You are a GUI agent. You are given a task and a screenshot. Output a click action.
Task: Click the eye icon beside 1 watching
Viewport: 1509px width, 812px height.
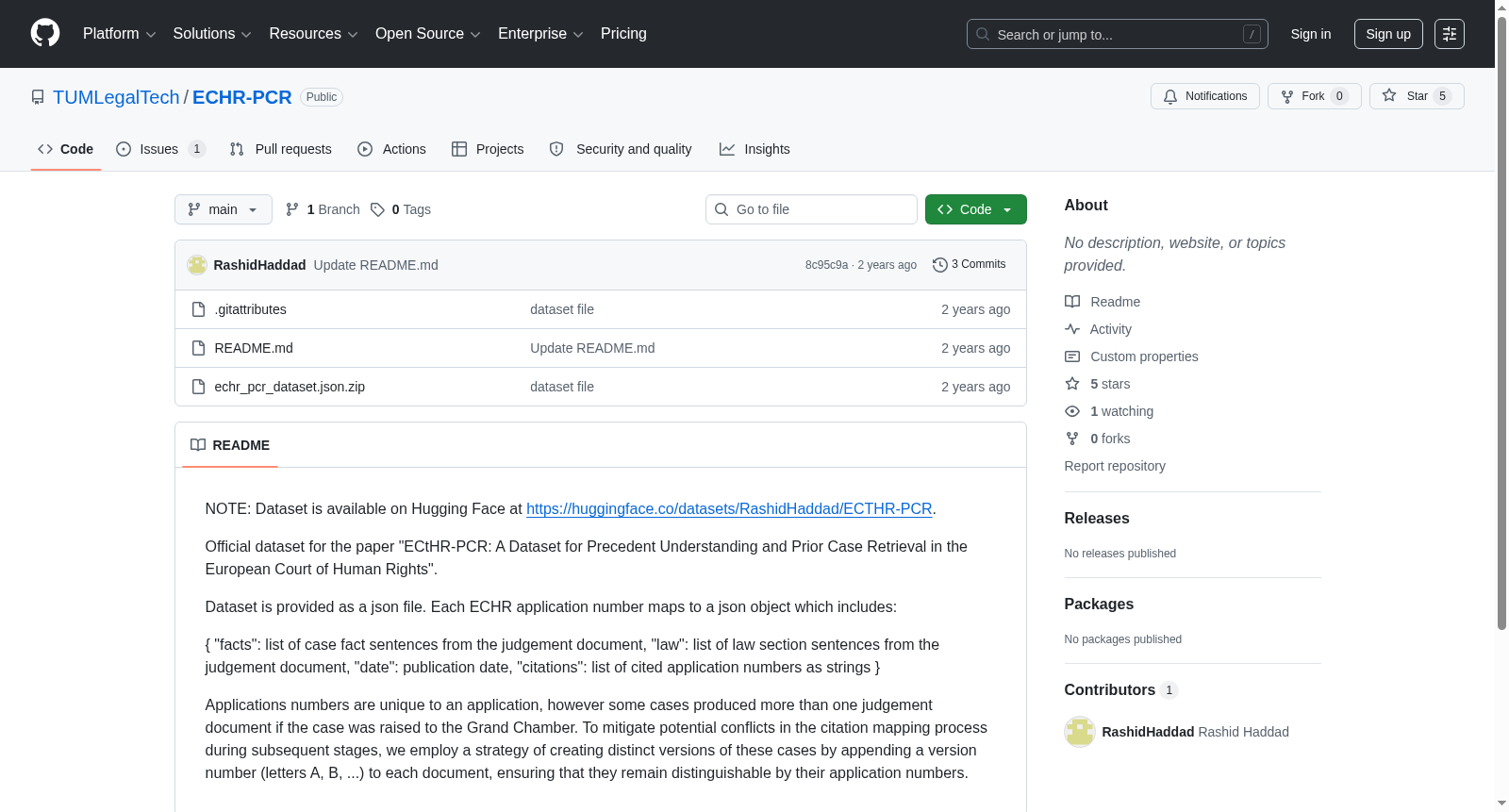(x=1072, y=411)
